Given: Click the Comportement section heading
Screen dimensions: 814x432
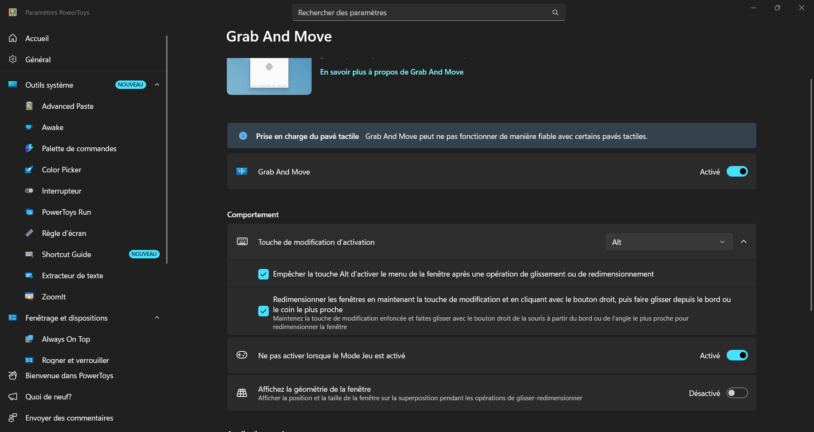Looking at the screenshot, I should pyautogui.click(x=253, y=214).
